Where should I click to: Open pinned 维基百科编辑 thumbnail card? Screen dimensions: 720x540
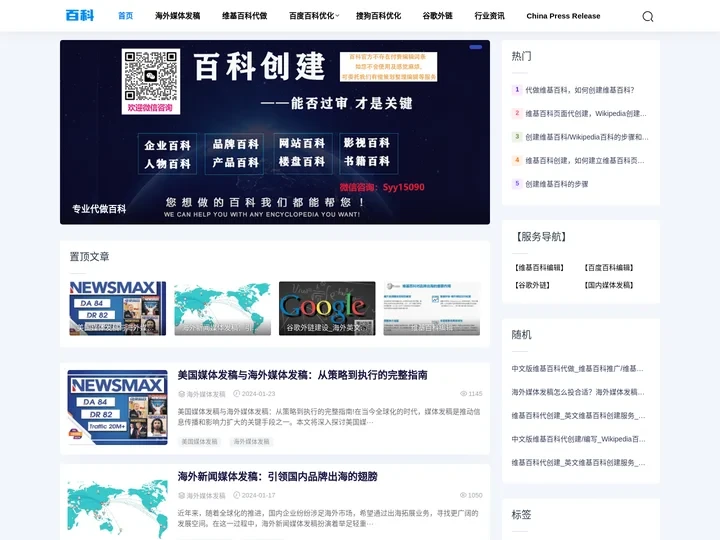(x=432, y=308)
